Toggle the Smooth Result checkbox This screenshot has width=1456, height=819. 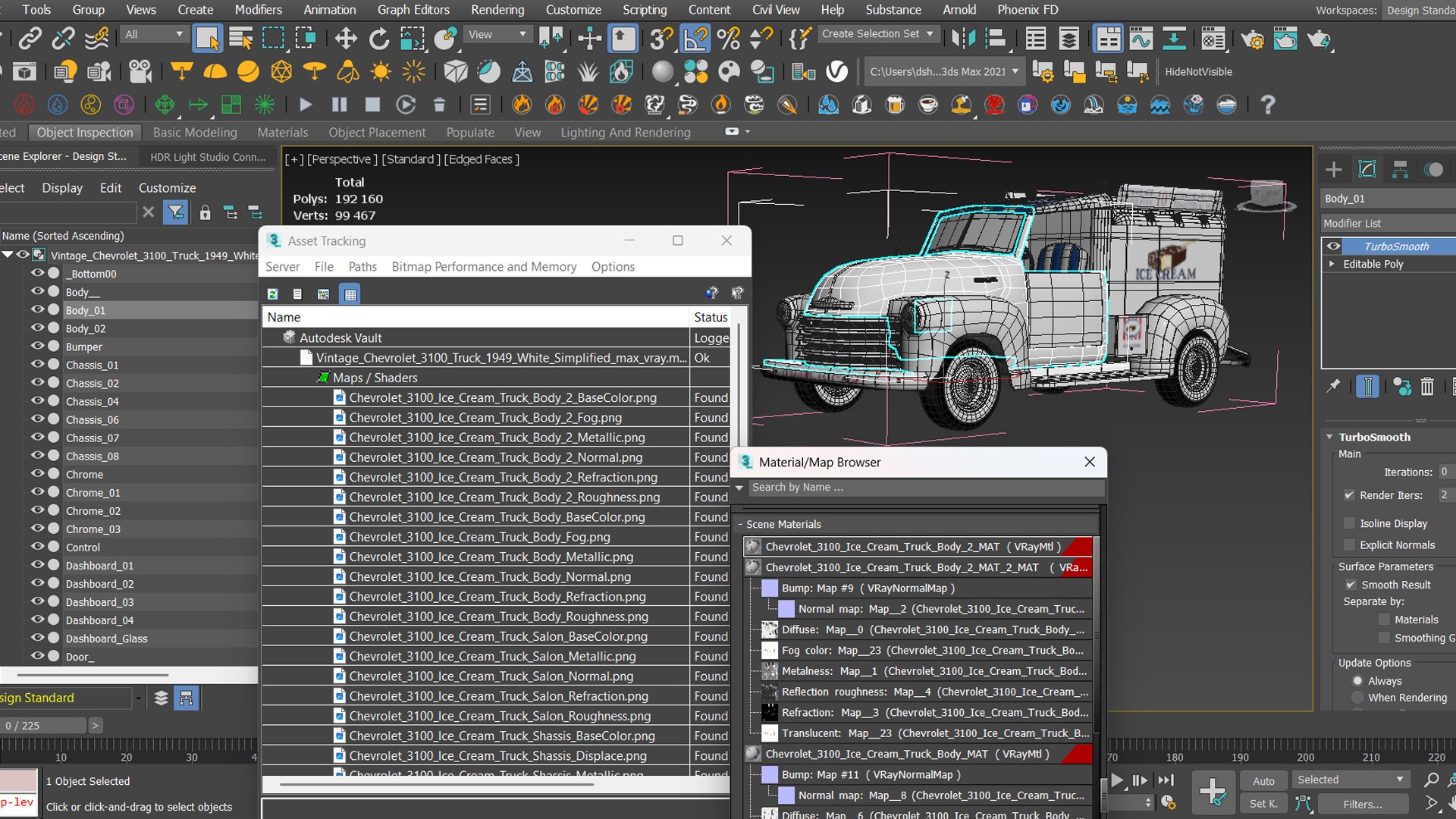click(x=1351, y=585)
